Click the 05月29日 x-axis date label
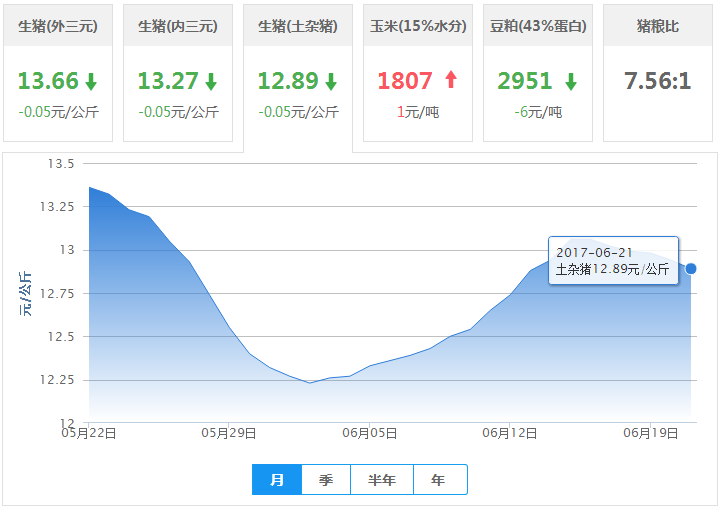The image size is (723, 510). pyautogui.click(x=229, y=433)
